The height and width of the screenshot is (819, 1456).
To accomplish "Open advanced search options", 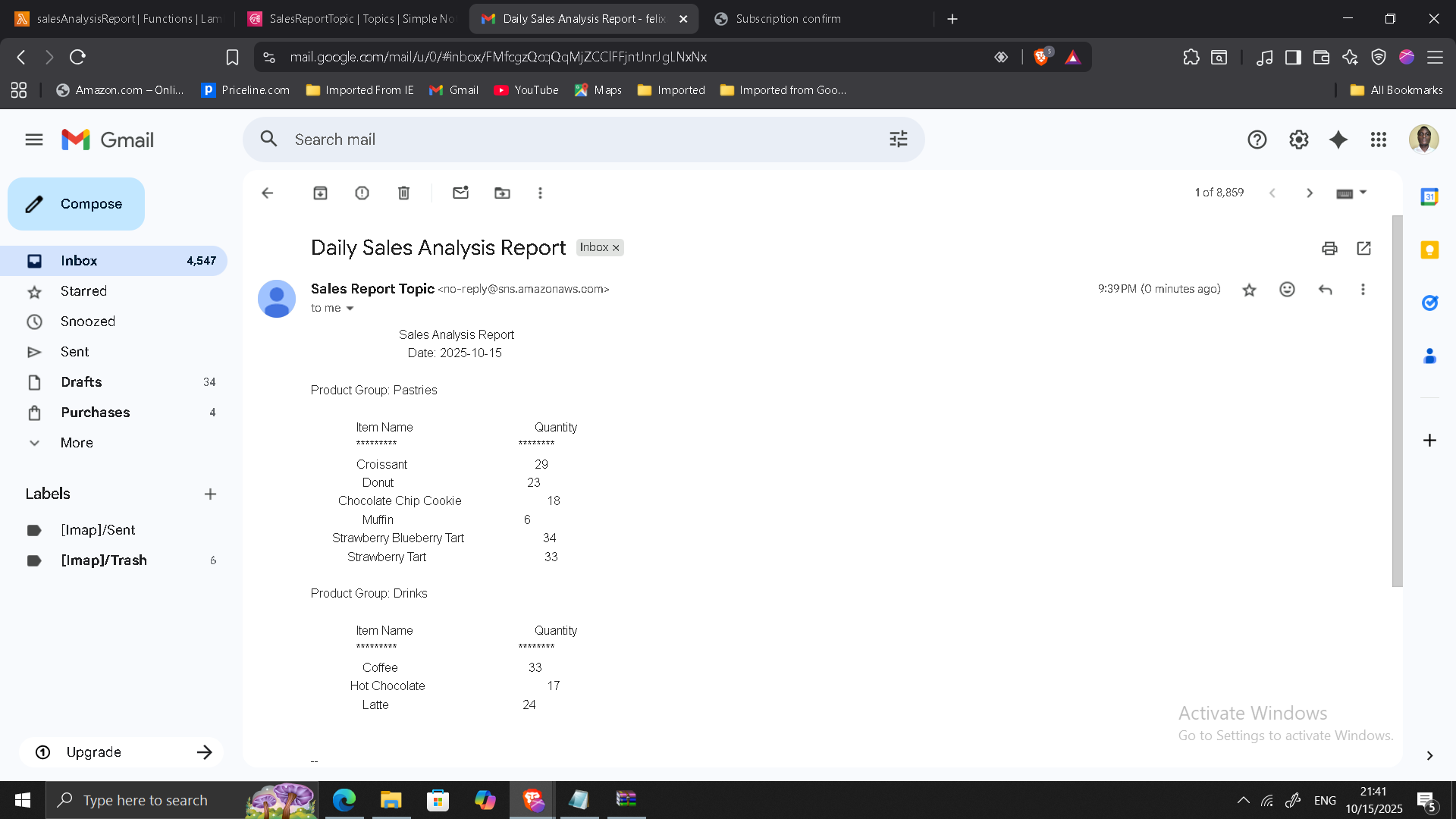I will (x=898, y=139).
